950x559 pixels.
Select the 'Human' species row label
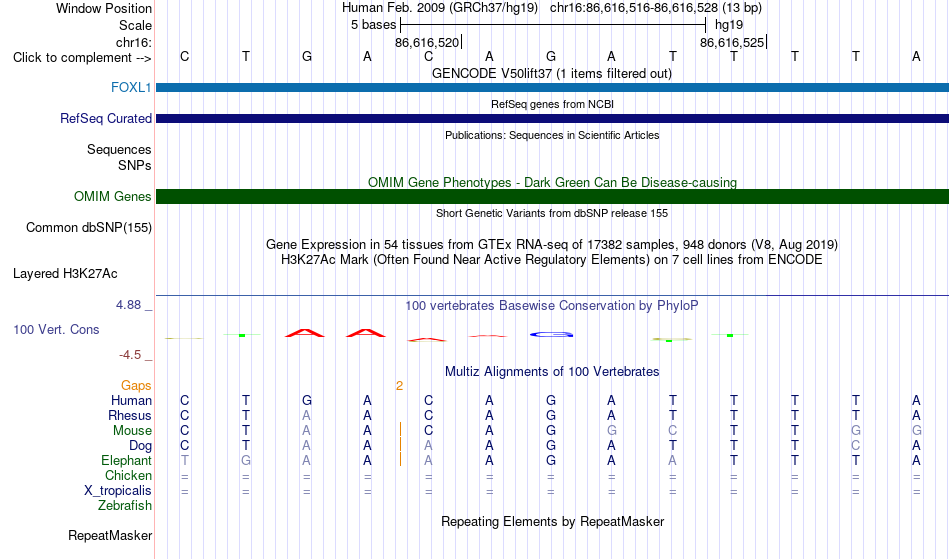click(131, 401)
